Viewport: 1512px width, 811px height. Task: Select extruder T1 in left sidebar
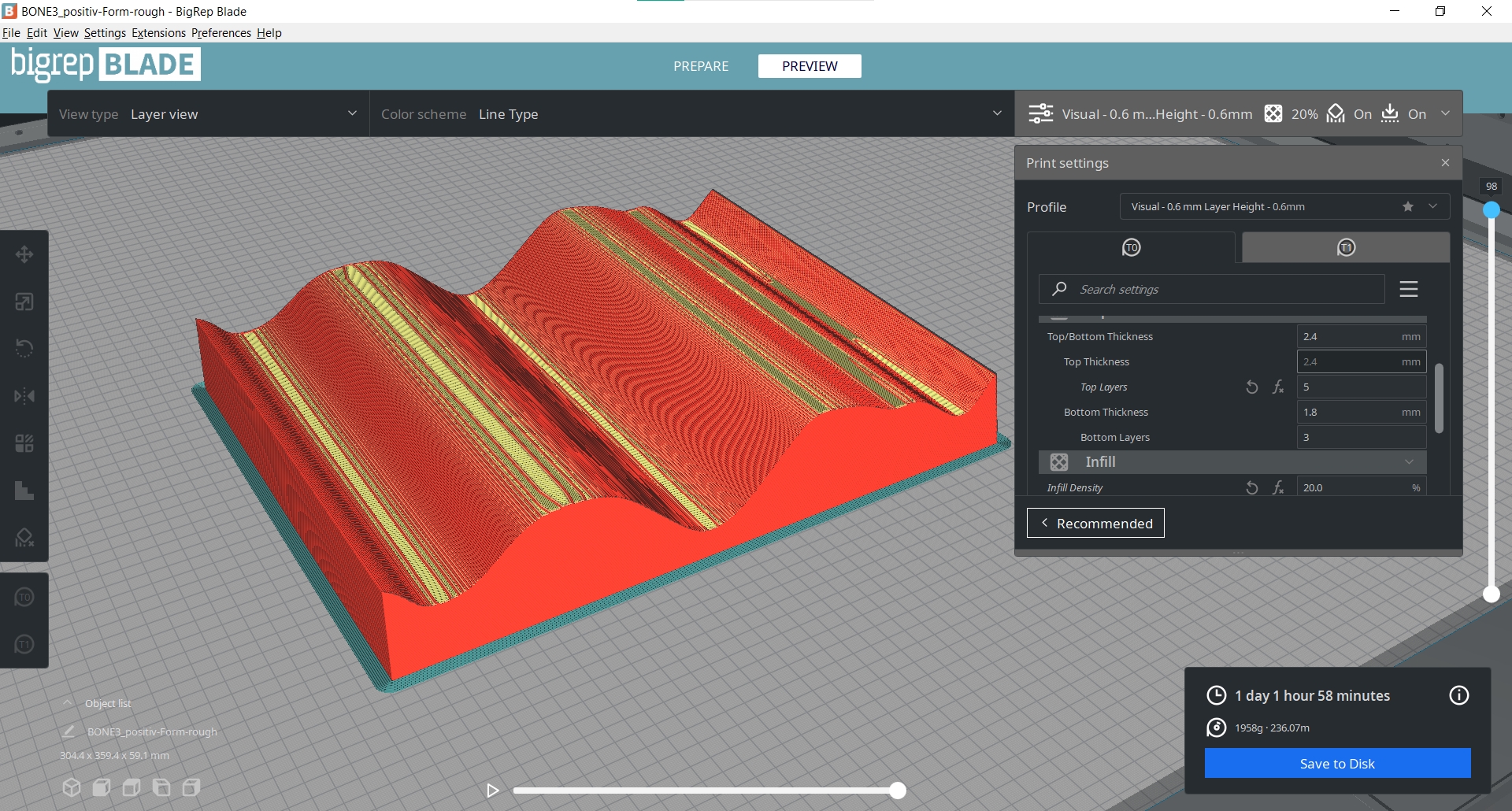point(24,645)
